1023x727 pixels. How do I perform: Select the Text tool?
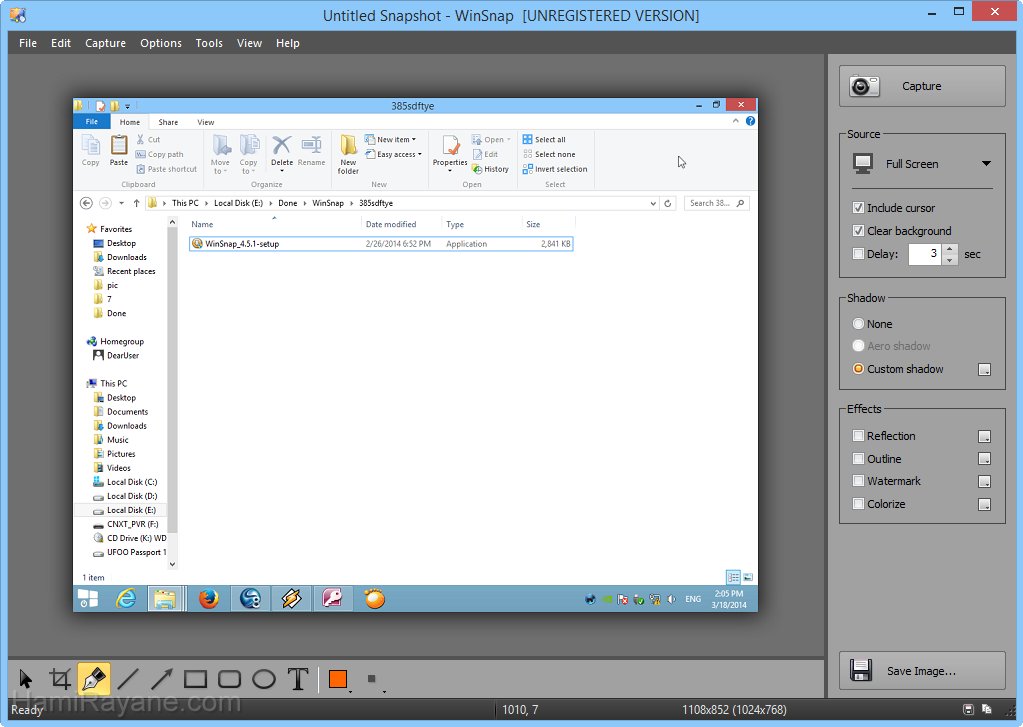(298, 679)
